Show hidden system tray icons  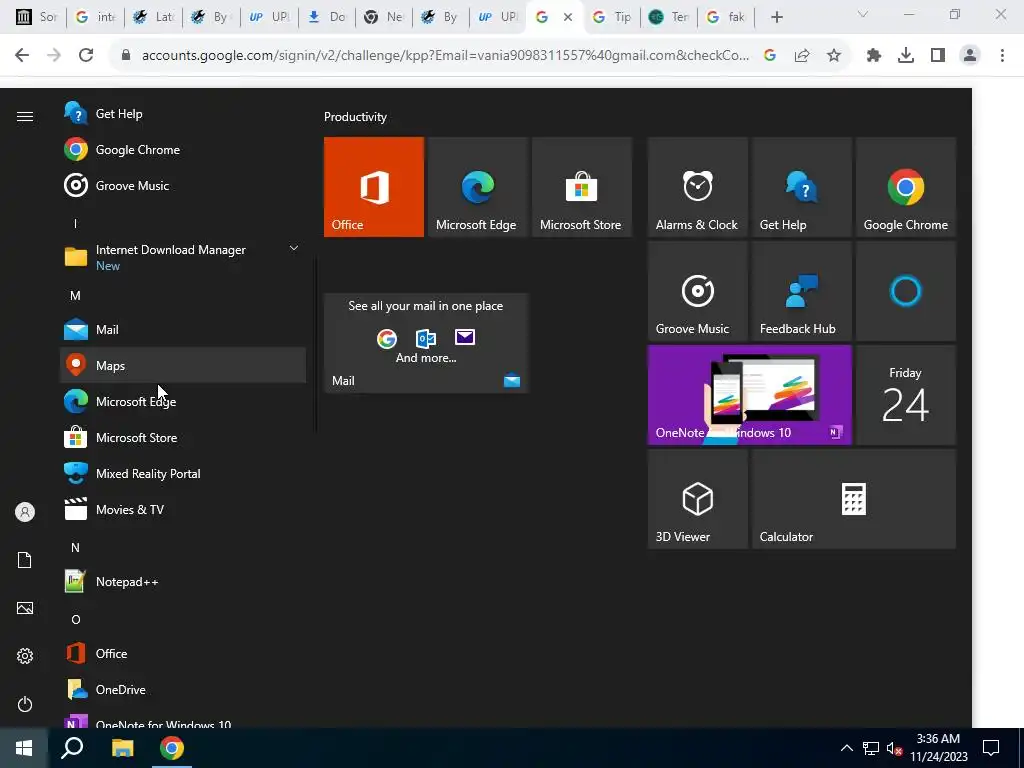pyautogui.click(x=846, y=748)
